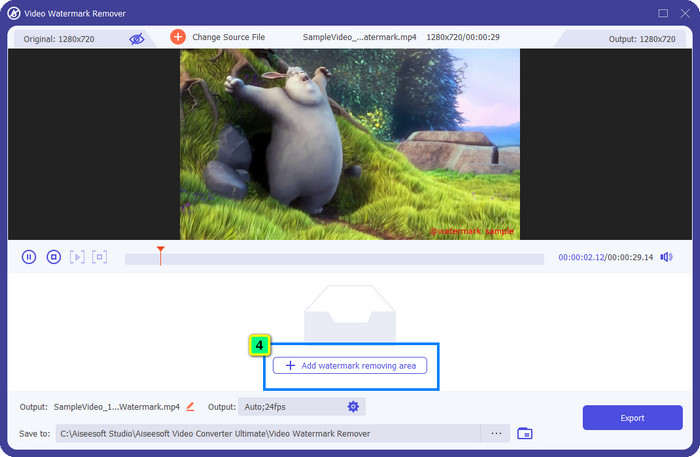Image resolution: width=700 pixels, height=457 pixels.
Task: Click the orange plus source file icon
Action: point(178,37)
